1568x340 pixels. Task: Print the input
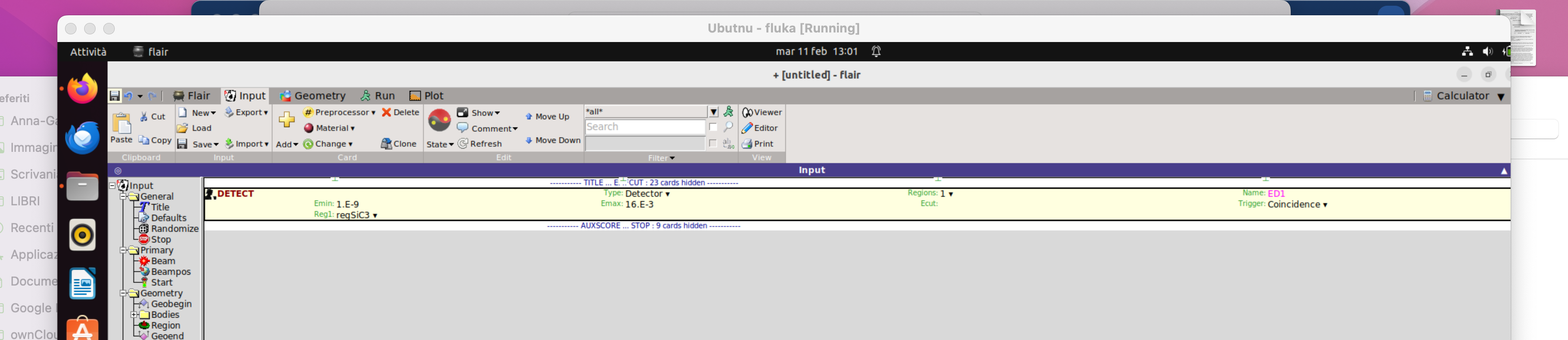pyautogui.click(x=757, y=144)
